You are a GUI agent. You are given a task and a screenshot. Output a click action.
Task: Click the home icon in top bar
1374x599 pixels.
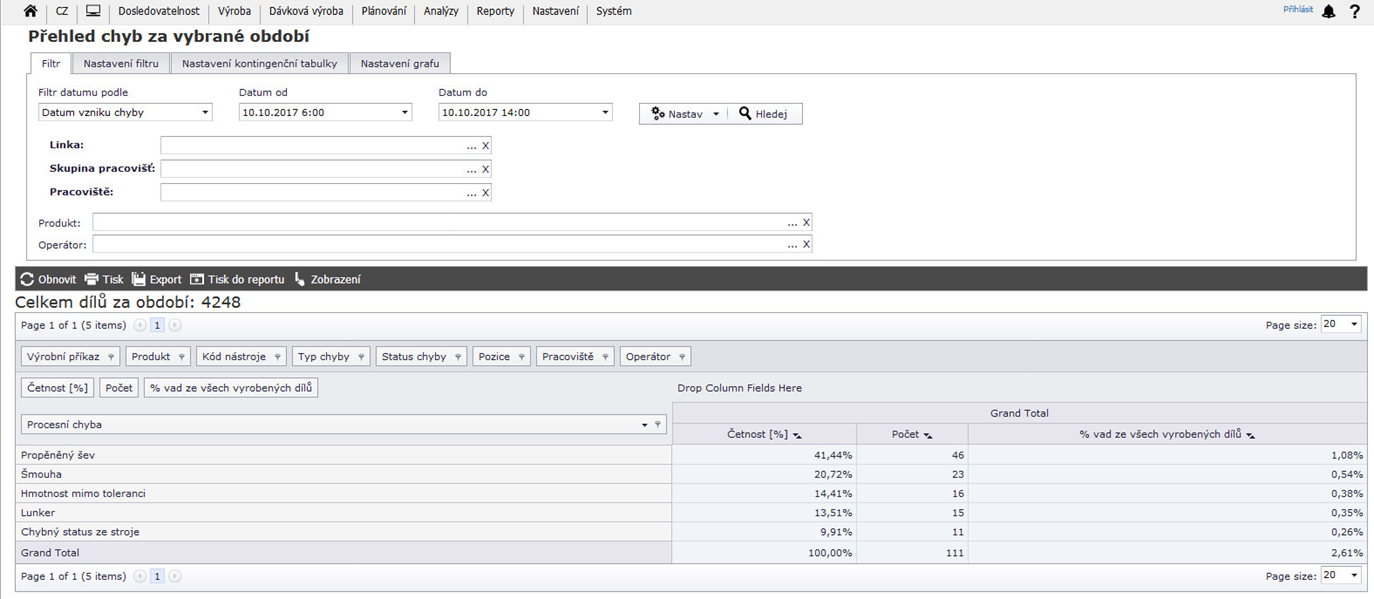(x=30, y=12)
